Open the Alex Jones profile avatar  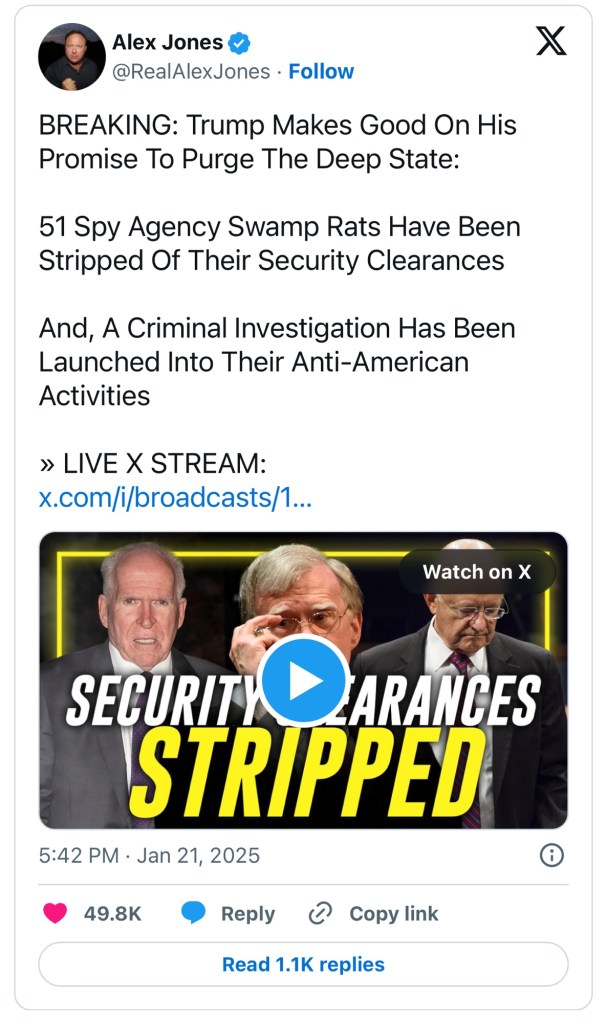pyautogui.click(x=72, y=56)
